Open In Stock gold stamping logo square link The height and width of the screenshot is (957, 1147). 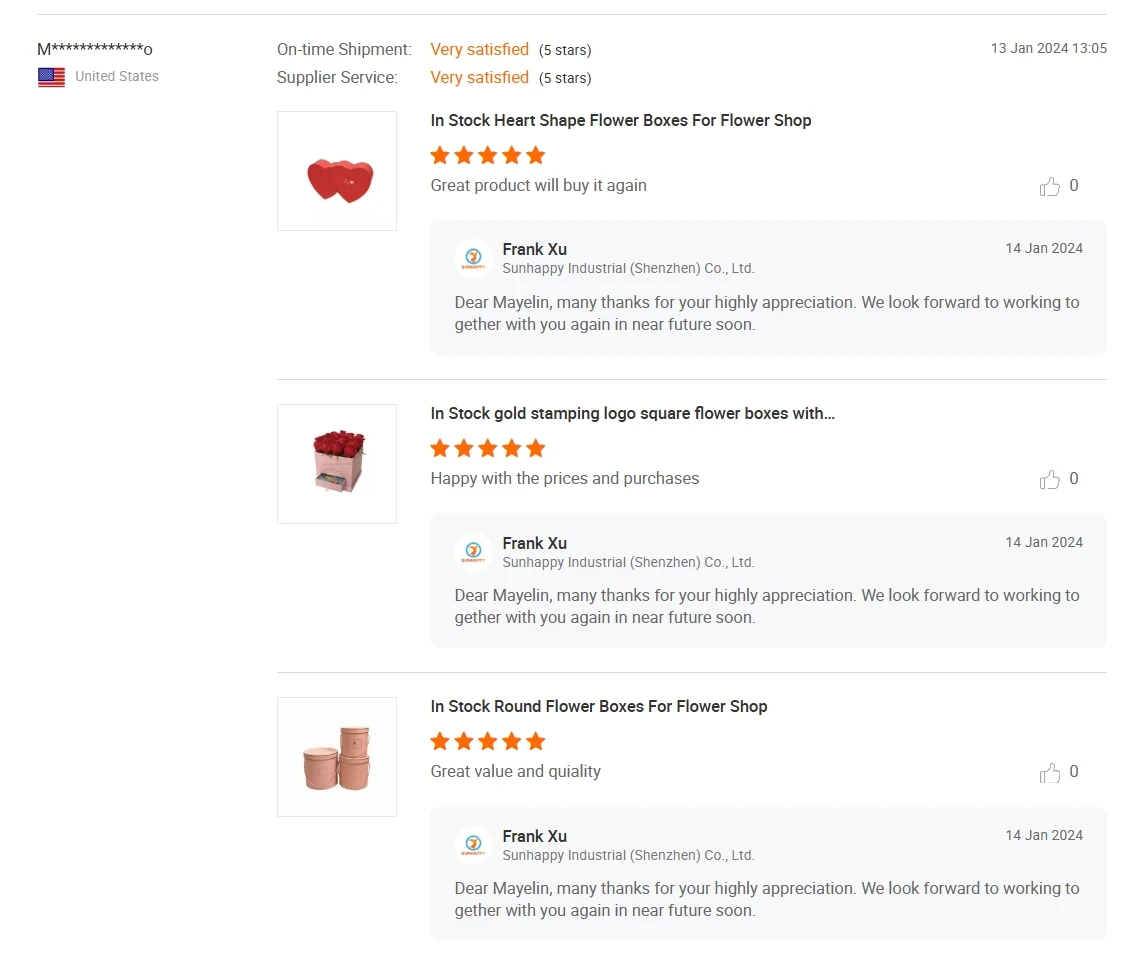[632, 414]
